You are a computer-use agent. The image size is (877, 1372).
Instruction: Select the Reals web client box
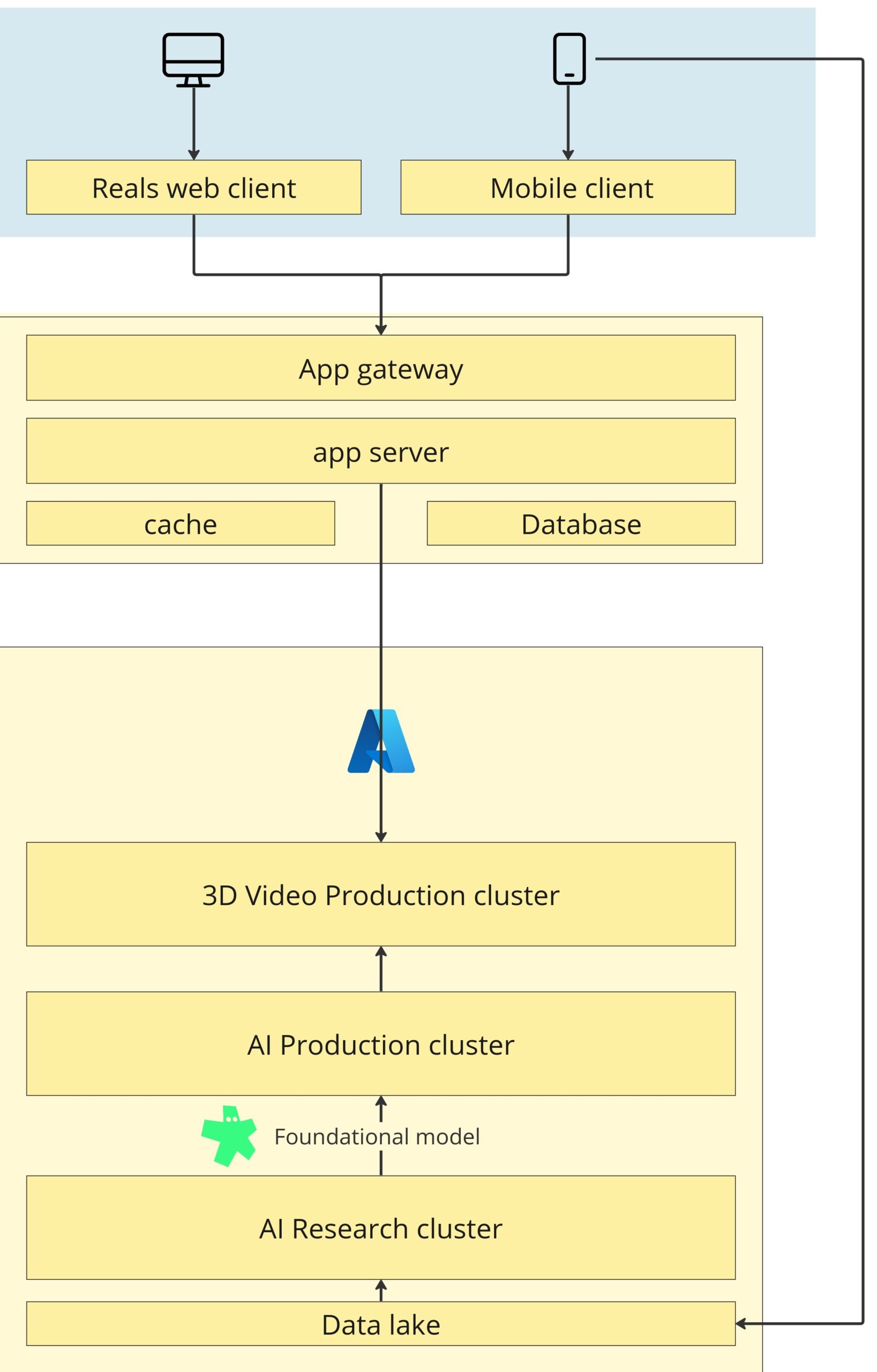(193, 188)
